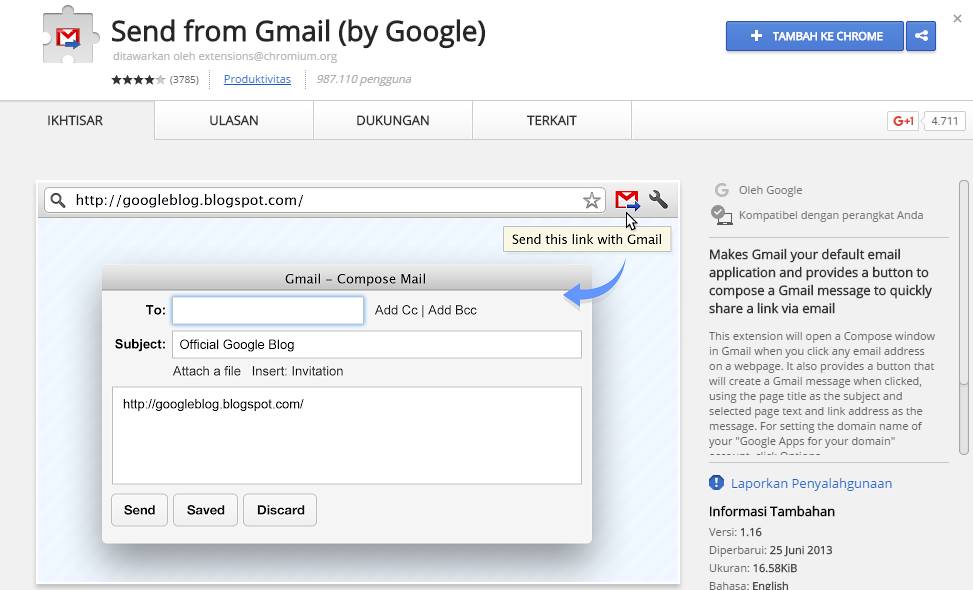Image resolution: width=973 pixels, height=590 pixels.
Task: Click Add Bcc in the compose preview
Action: [452, 310]
